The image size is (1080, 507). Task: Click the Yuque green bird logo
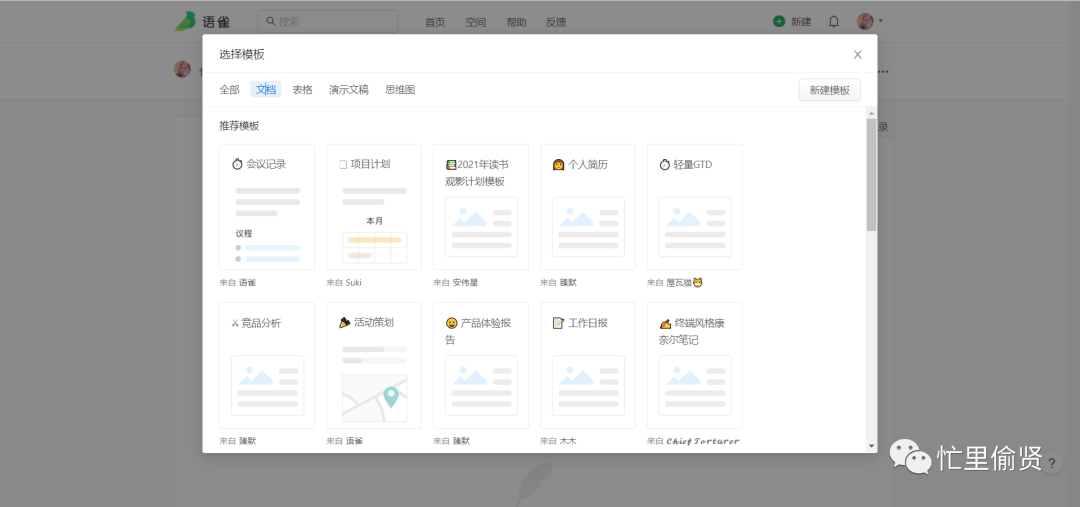pos(186,21)
